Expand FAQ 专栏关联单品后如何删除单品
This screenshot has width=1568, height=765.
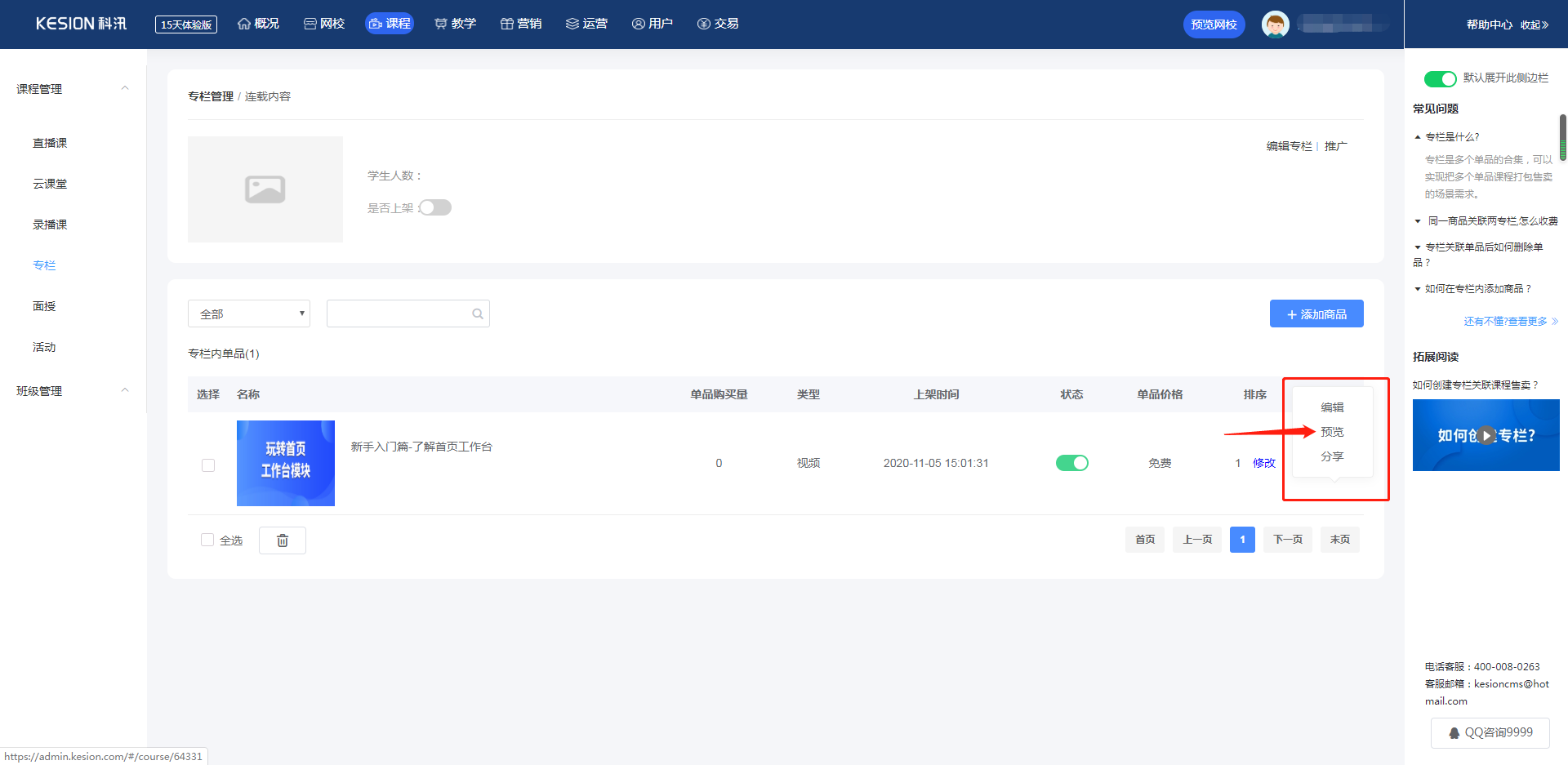(x=1478, y=254)
